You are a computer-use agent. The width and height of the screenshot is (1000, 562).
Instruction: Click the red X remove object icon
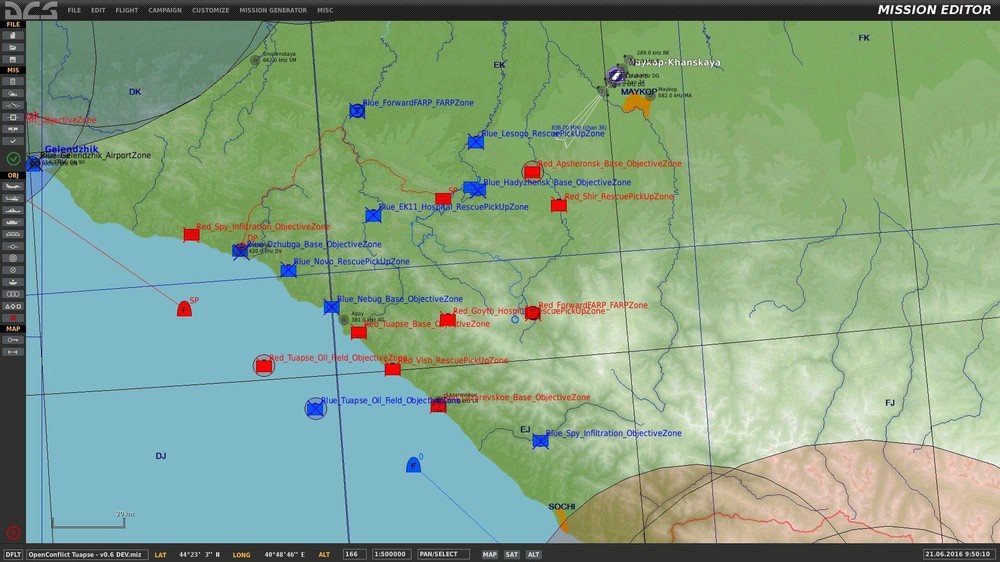[13, 318]
